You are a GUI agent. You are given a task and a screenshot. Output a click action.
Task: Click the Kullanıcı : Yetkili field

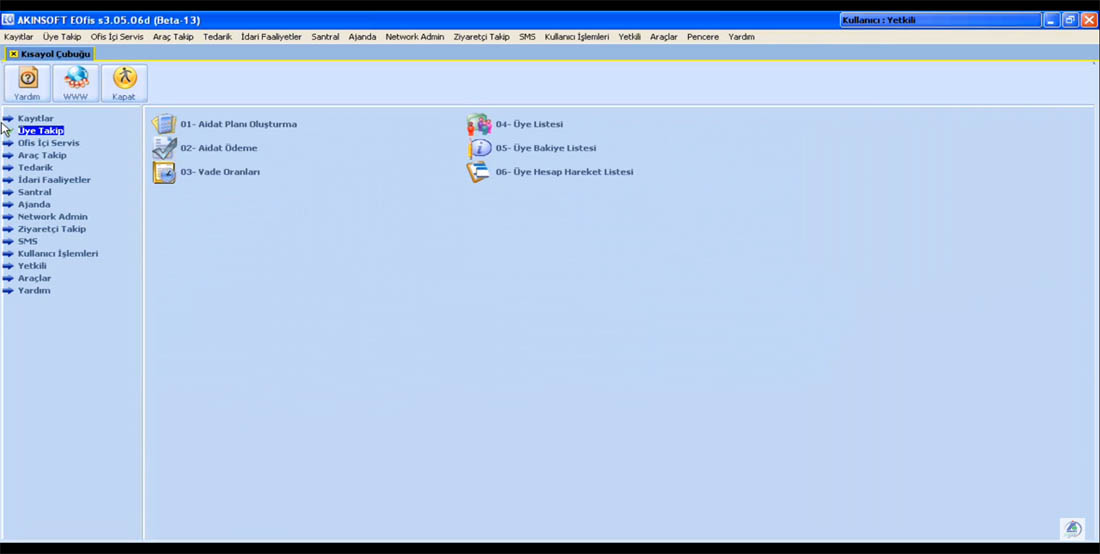940,20
